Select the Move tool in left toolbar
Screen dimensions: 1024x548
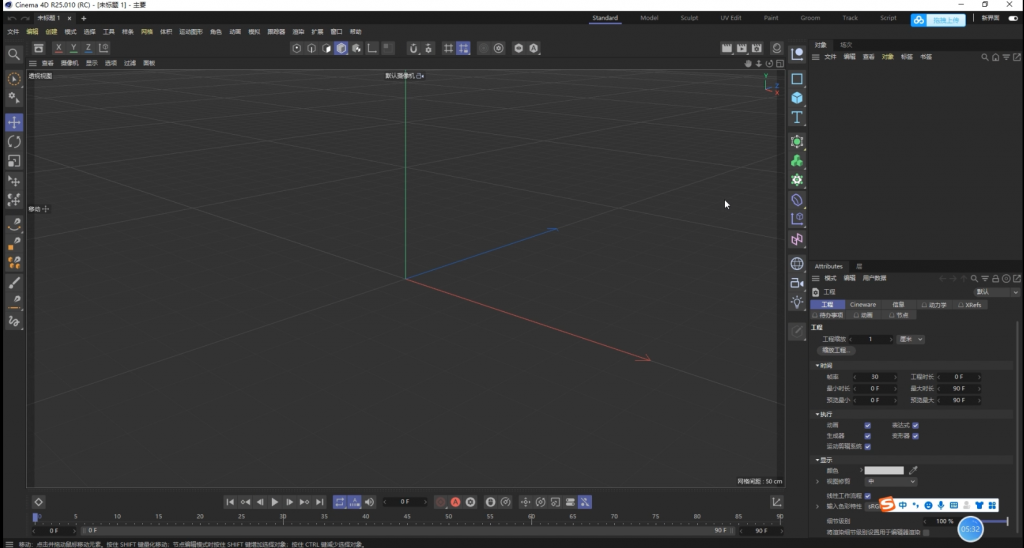pos(14,122)
